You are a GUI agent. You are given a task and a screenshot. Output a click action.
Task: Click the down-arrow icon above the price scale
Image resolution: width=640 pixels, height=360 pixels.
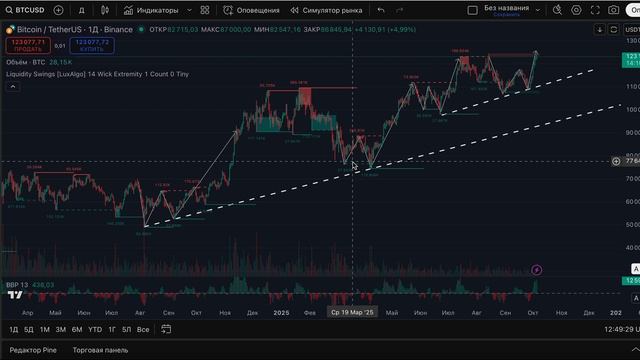600,29
